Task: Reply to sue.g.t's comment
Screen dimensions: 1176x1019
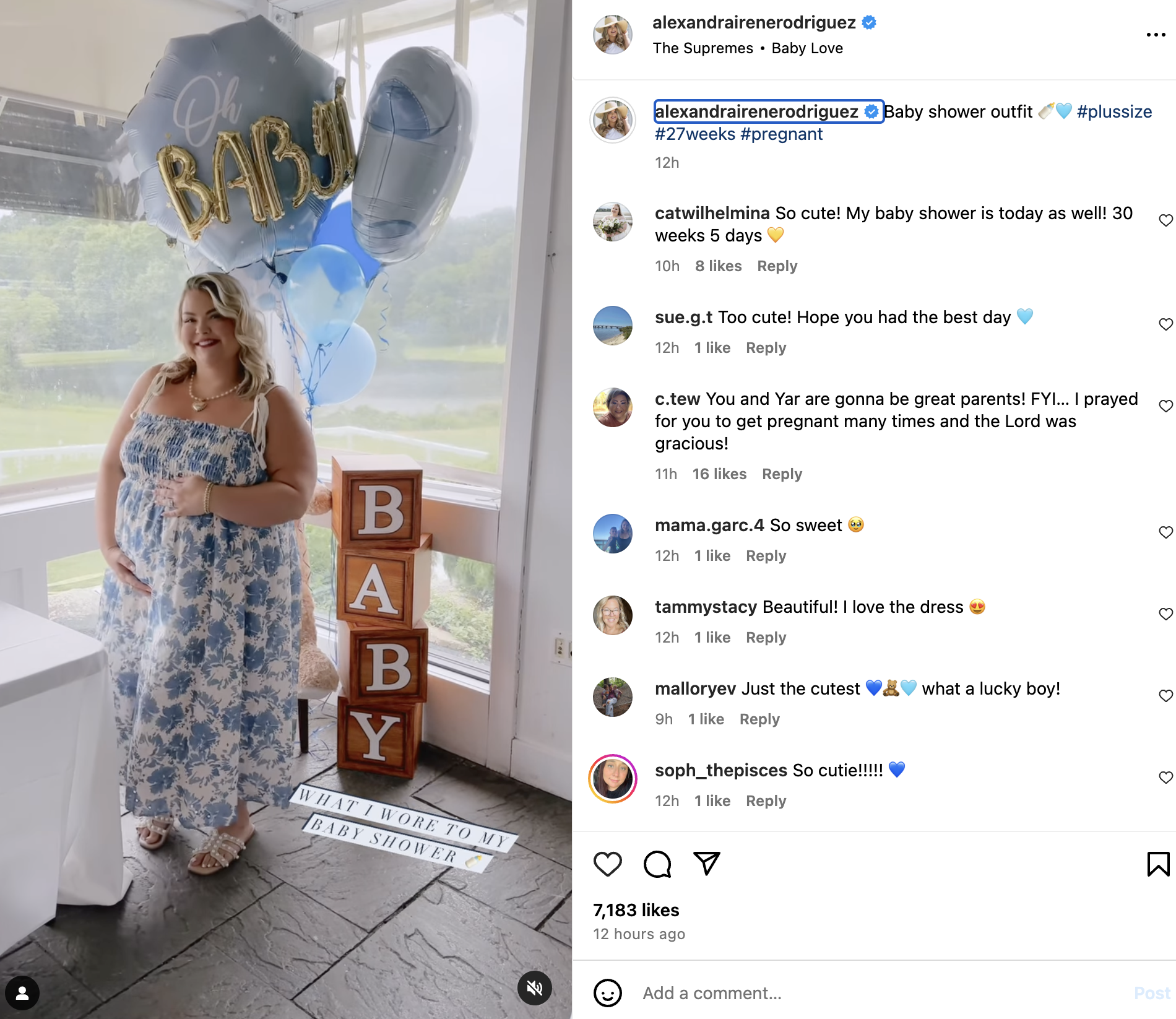Action: (x=766, y=348)
